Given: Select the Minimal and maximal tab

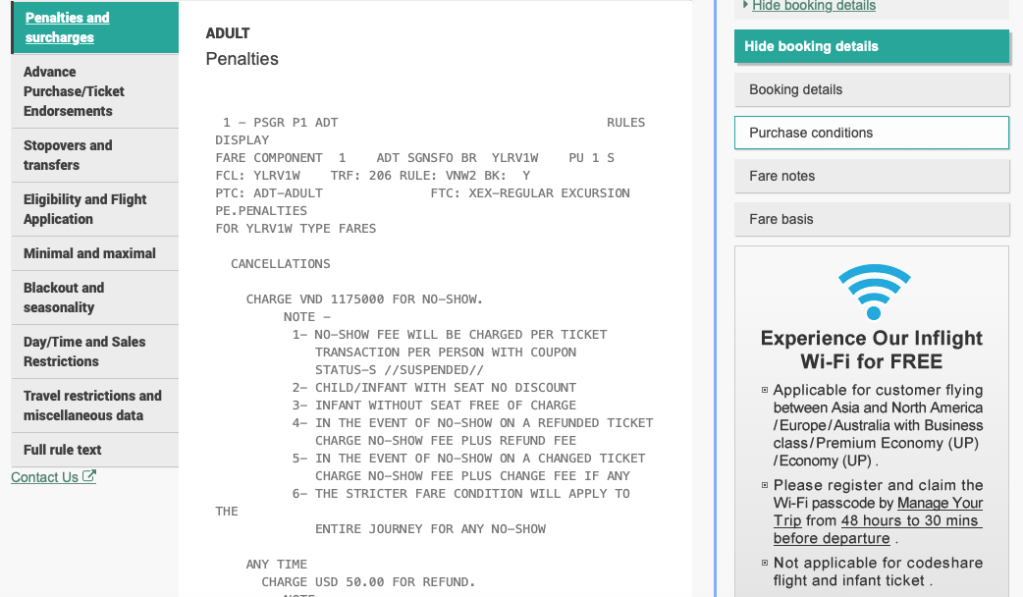Looking at the screenshot, I should pyautogui.click(x=89, y=253).
